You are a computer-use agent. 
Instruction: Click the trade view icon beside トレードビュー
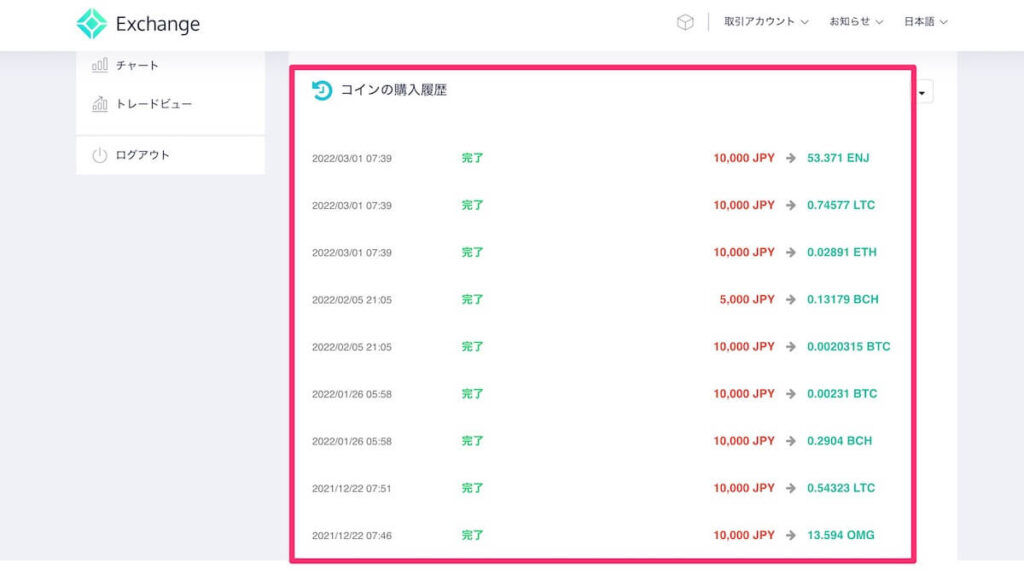[x=100, y=104]
